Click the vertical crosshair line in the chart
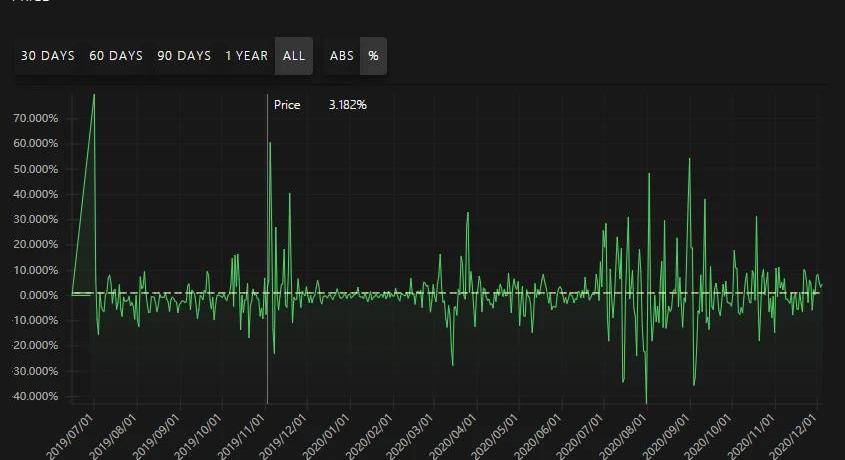845x460 pixels. coord(268,250)
